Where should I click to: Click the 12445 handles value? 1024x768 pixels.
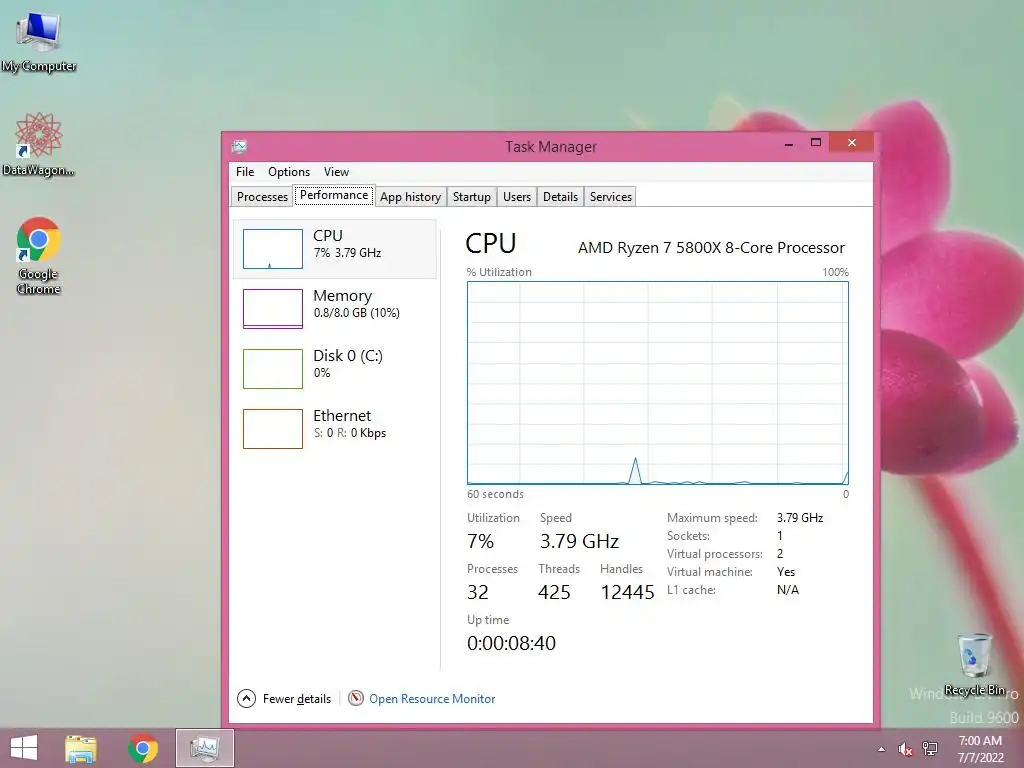[627, 592]
